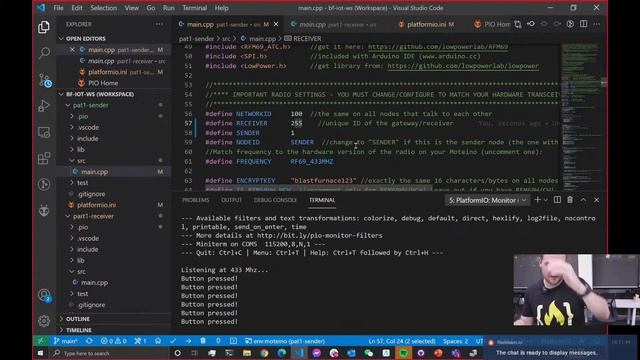Click Spaces: 2 indentation setting
640x360 pixels.
456,341
